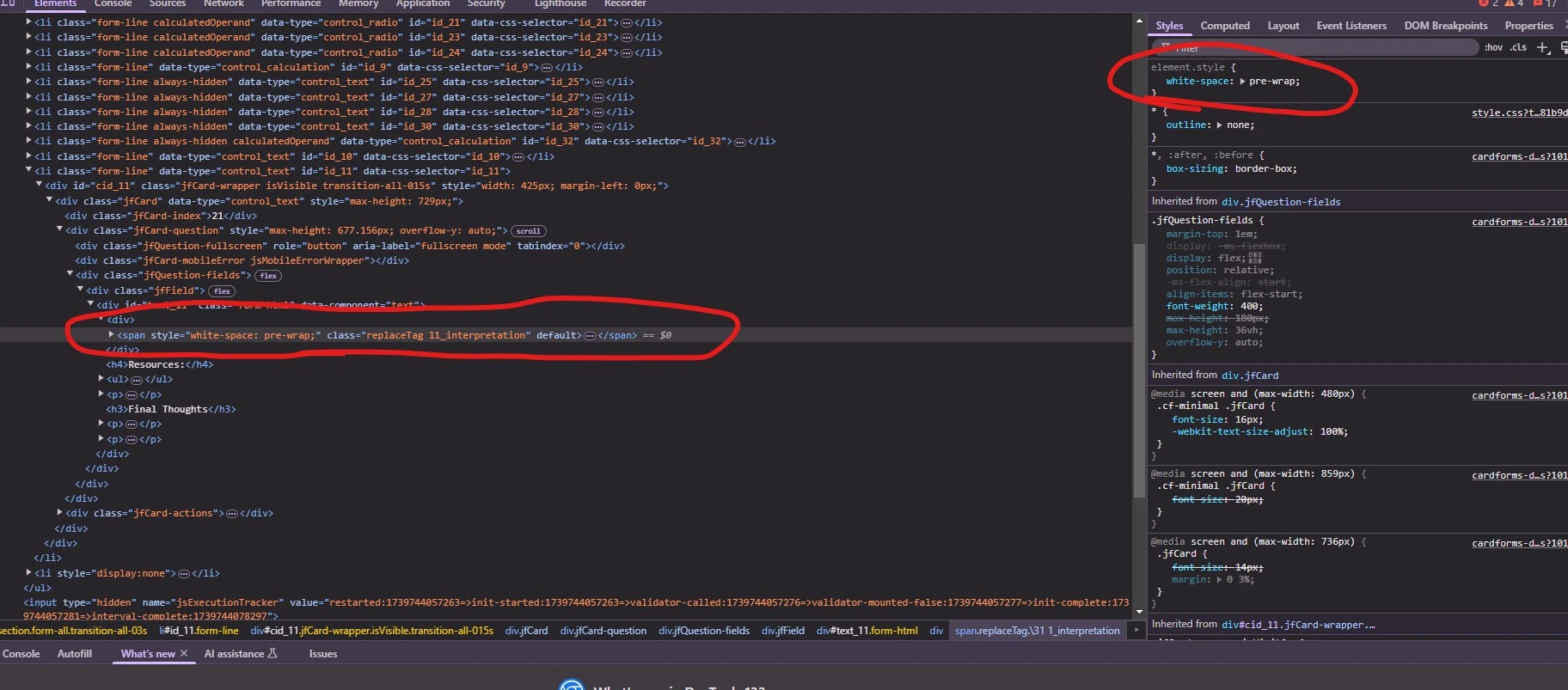Click ellipsis in the id_21 li row
This screenshot has height=690, width=1568.
tap(627, 22)
